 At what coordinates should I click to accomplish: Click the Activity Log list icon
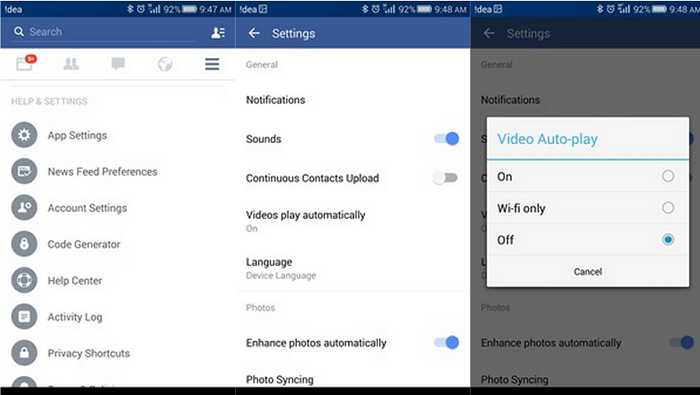(x=24, y=316)
